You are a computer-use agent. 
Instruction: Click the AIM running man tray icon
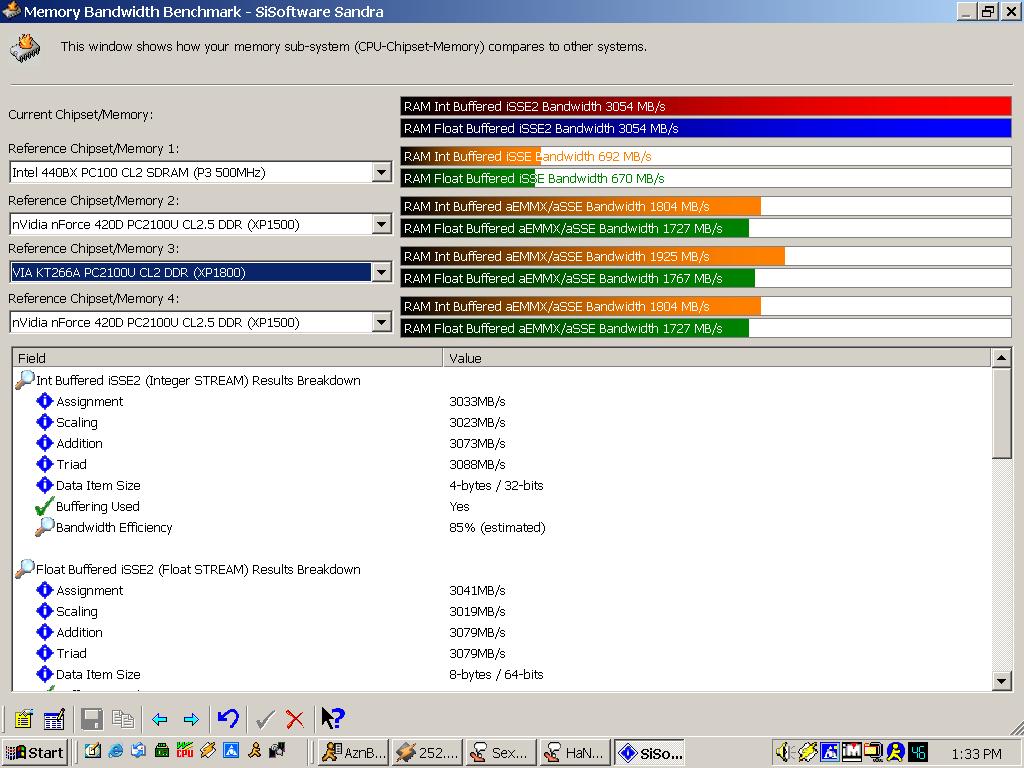[x=896, y=753]
